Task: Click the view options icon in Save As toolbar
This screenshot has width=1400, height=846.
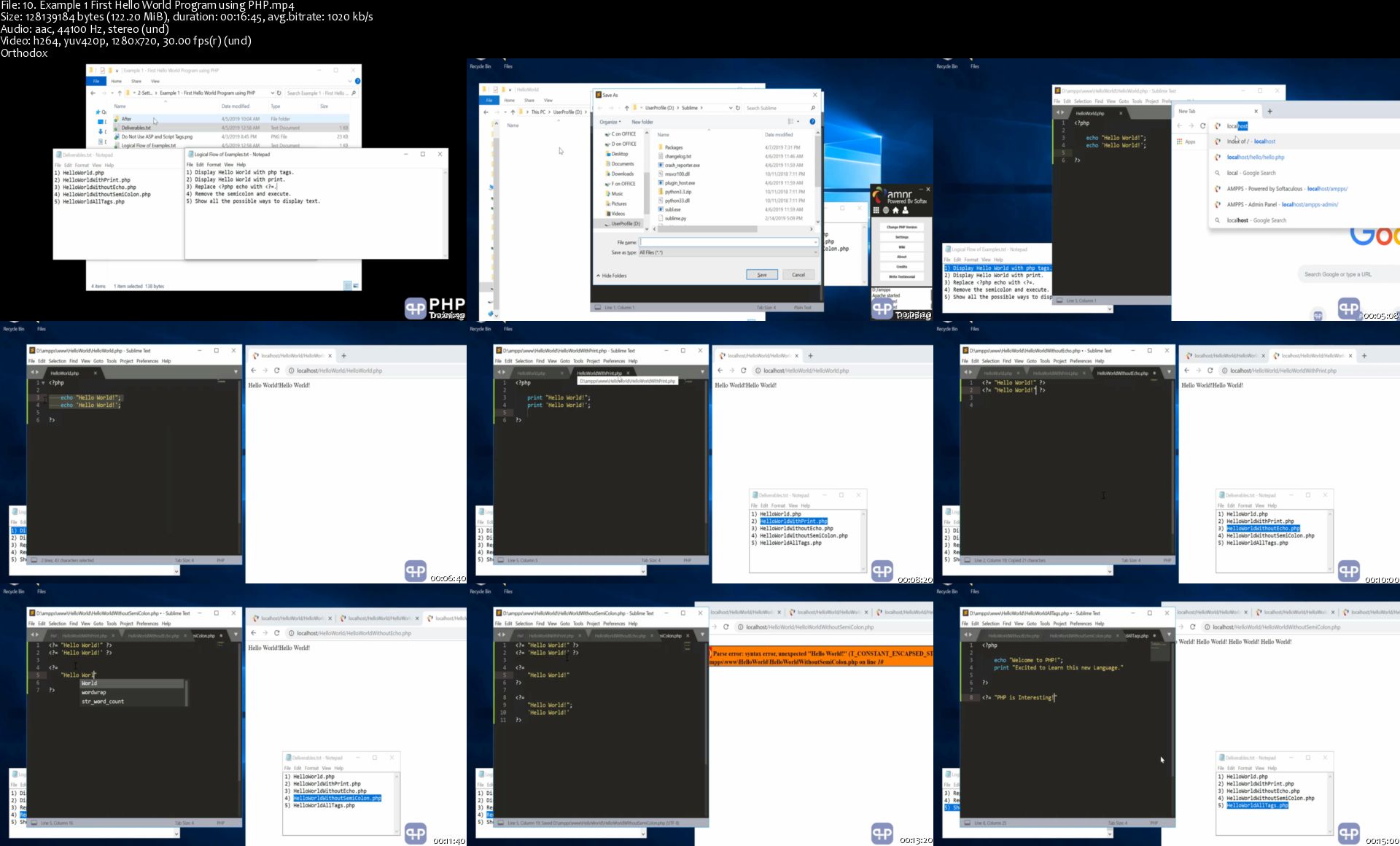Action: click(792, 122)
